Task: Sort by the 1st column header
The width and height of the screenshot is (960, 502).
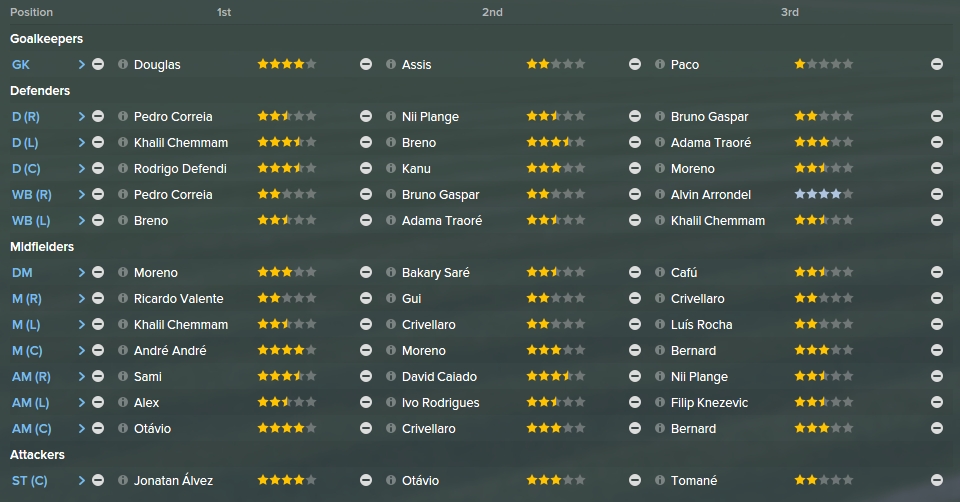Action: click(224, 12)
